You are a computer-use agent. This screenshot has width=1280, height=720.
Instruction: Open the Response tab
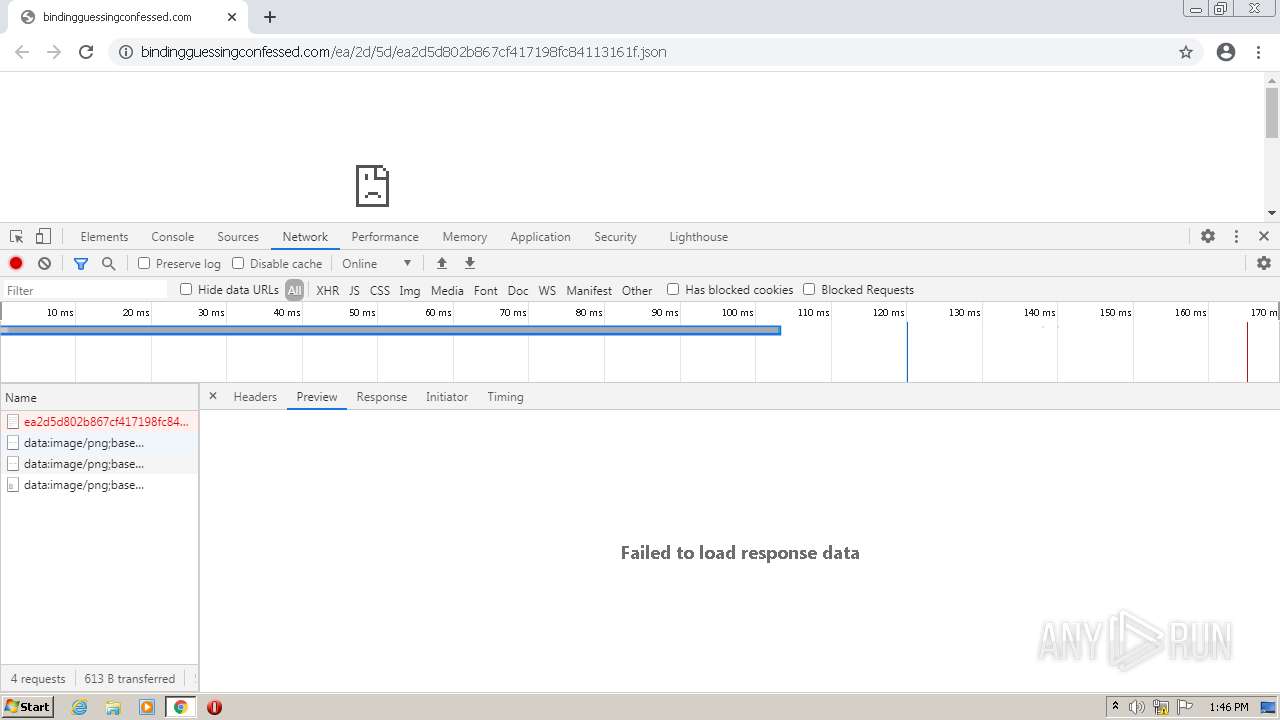click(381, 397)
